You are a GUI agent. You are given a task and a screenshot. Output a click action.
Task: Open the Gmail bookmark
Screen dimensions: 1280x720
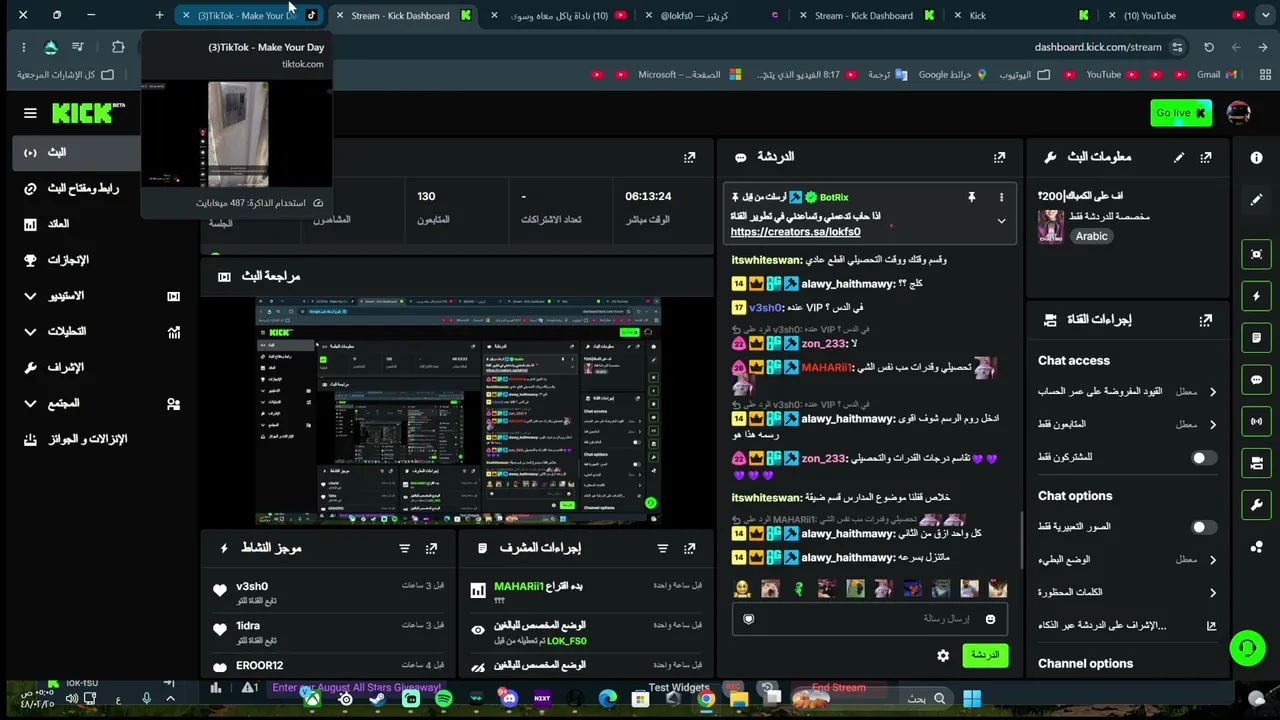(x=1216, y=75)
